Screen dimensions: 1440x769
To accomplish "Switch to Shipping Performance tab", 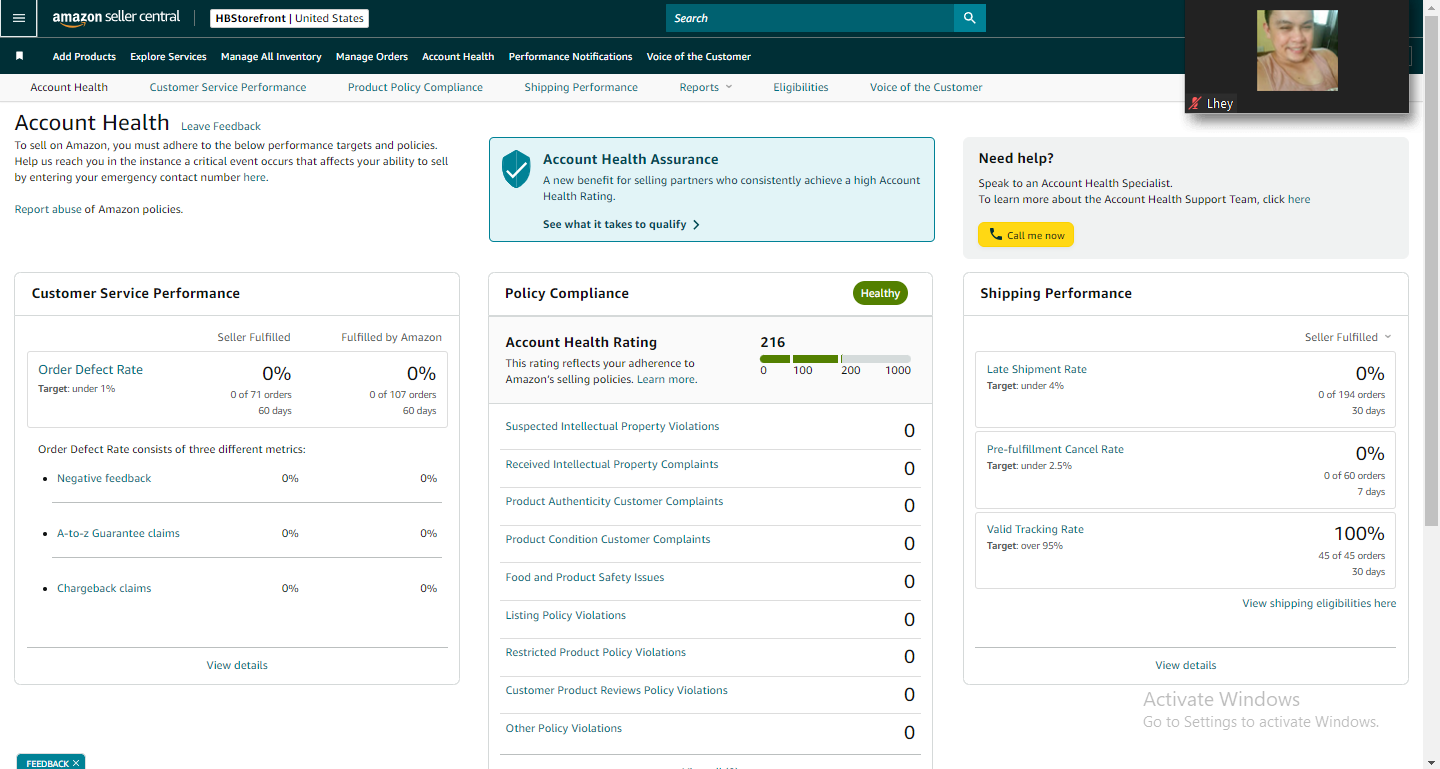I will [581, 87].
